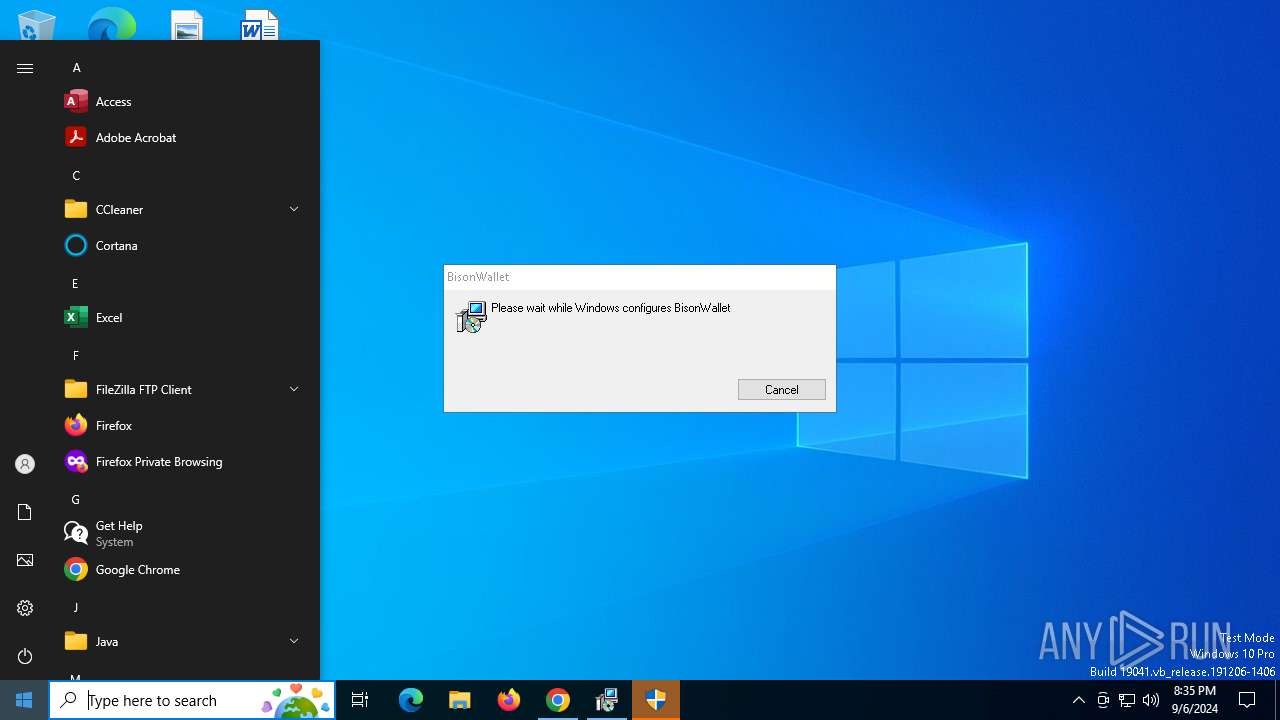Image resolution: width=1280 pixels, height=720 pixels.
Task: Open Firefox Private Browsing
Action: [x=184, y=462]
